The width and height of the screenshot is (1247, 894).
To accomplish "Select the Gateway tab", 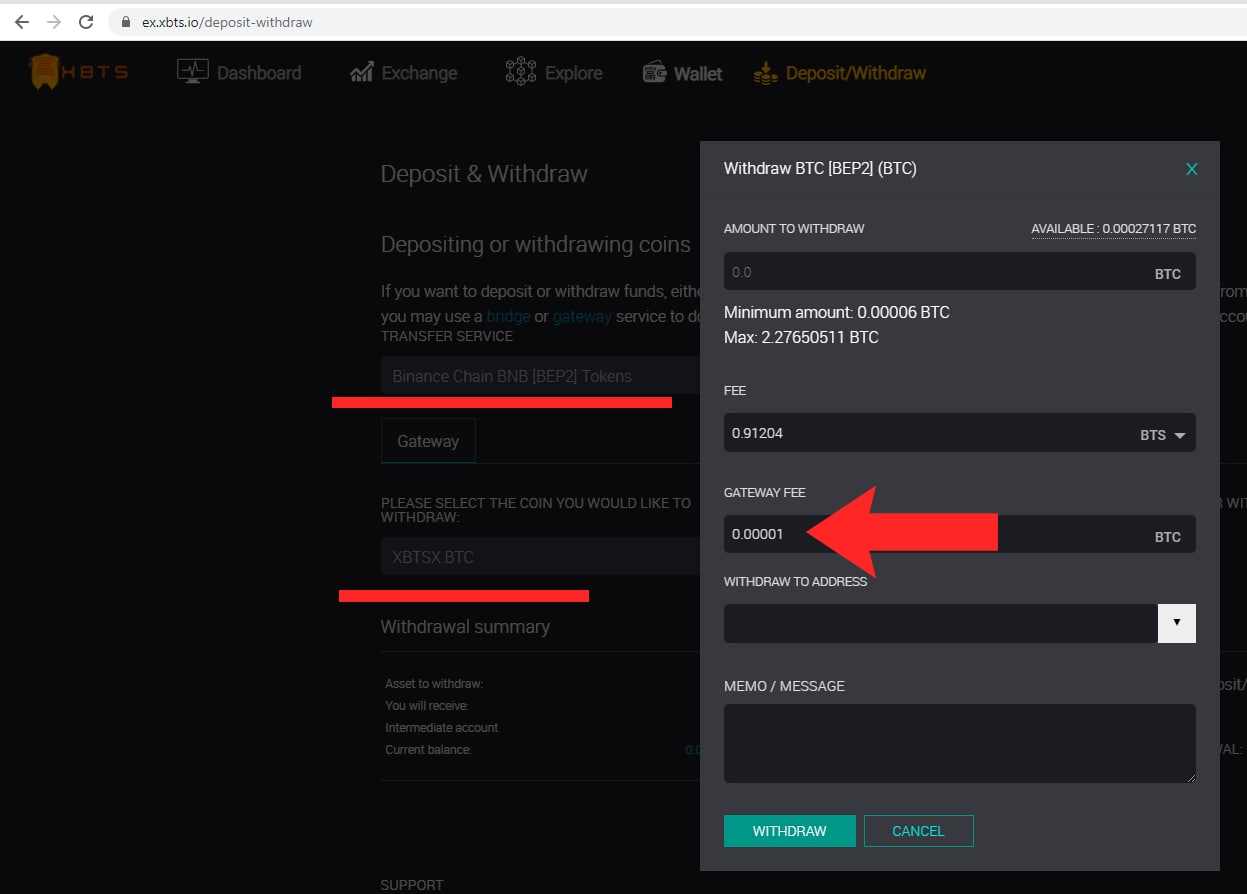I will (428, 441).
